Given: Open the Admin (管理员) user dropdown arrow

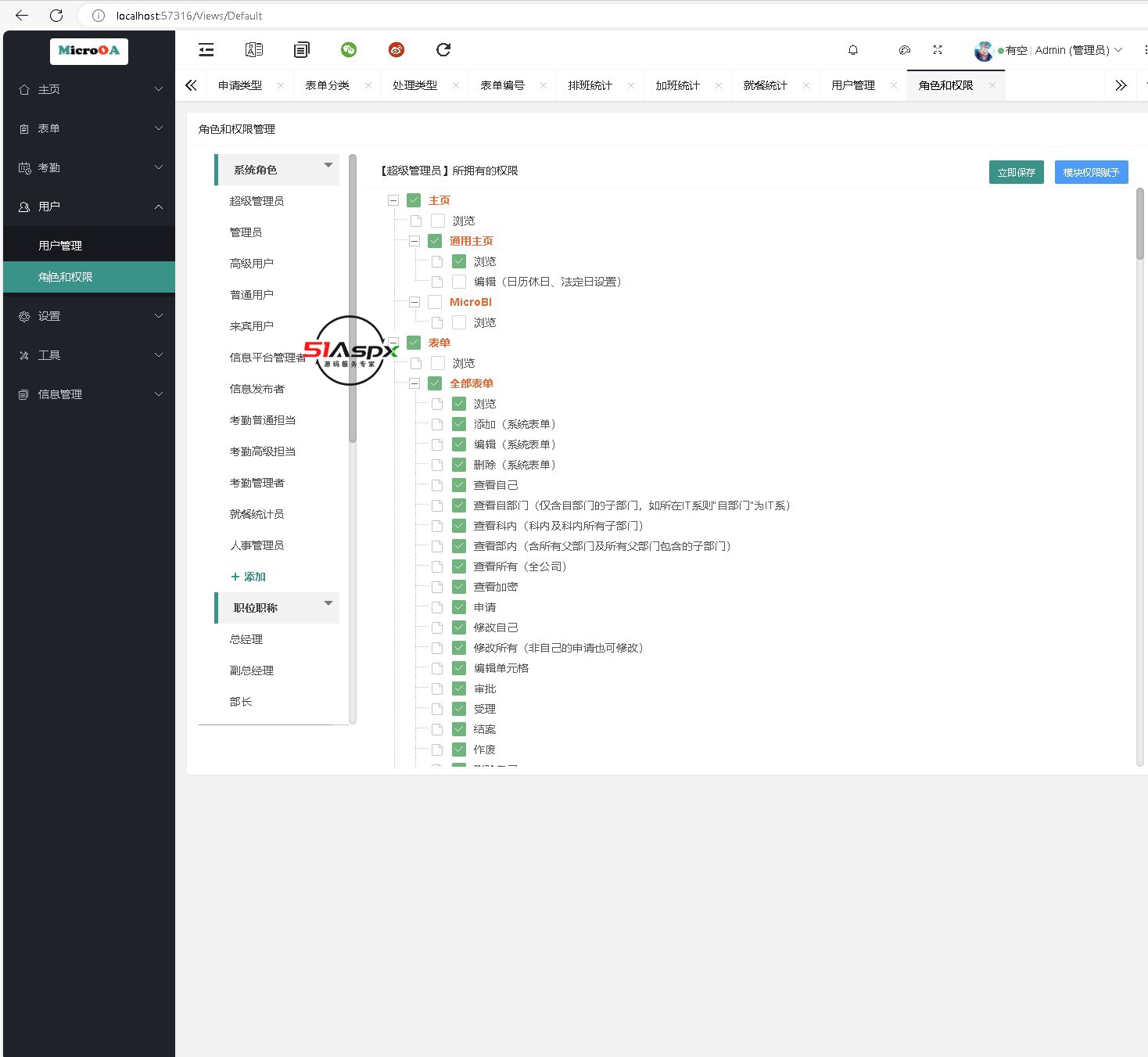Looking at the screenshot, I should (1118, 50).
